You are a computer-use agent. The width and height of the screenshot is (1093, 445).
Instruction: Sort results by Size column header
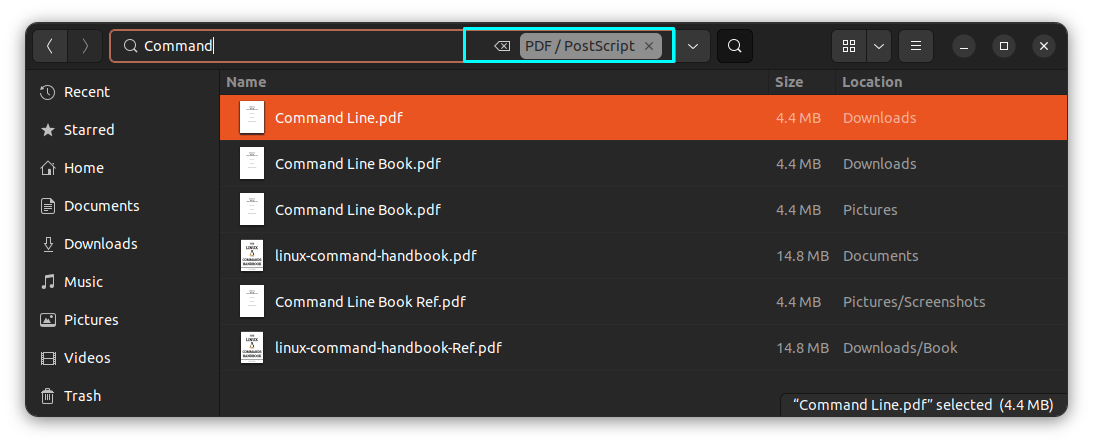tap(789, 82)
